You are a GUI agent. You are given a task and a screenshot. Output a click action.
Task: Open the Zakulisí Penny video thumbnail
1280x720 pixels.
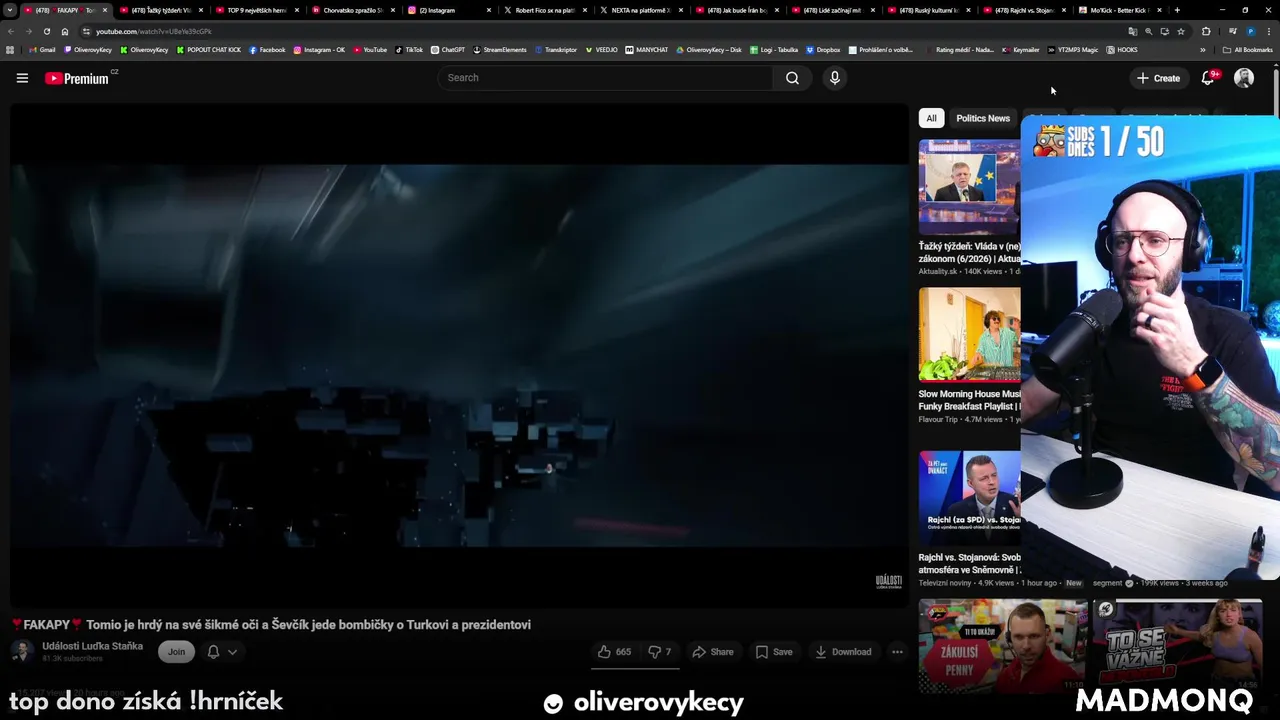(1003, 646)
